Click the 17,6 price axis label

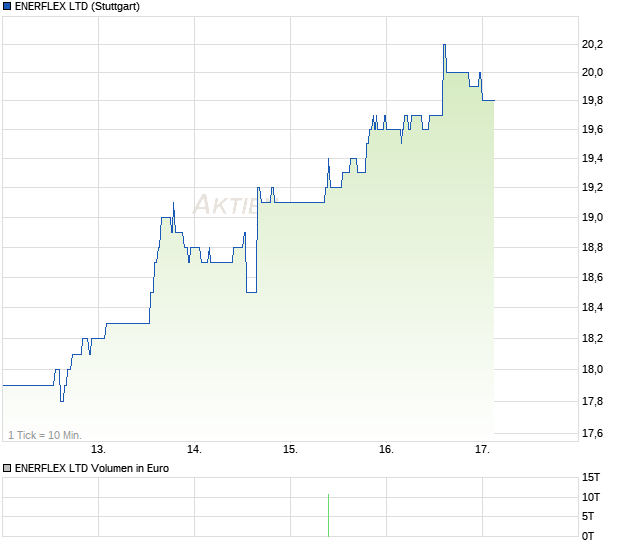(592, 434)
